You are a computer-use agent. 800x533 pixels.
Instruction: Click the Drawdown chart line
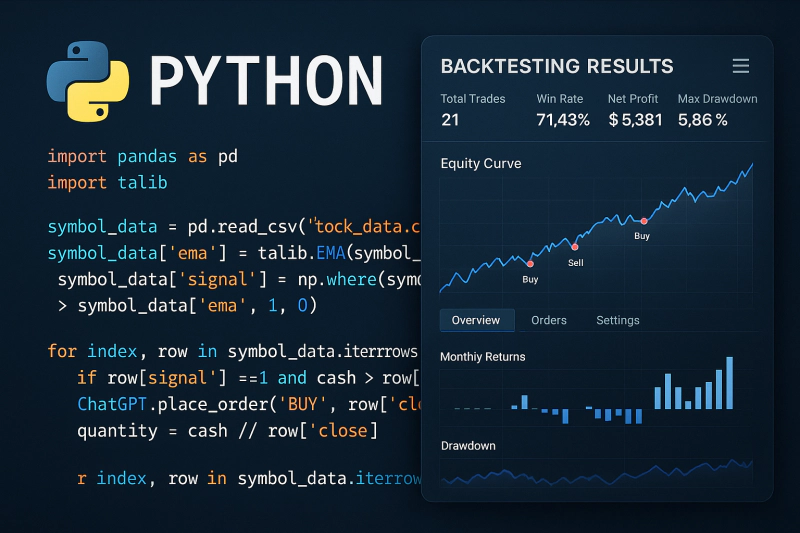596,473
